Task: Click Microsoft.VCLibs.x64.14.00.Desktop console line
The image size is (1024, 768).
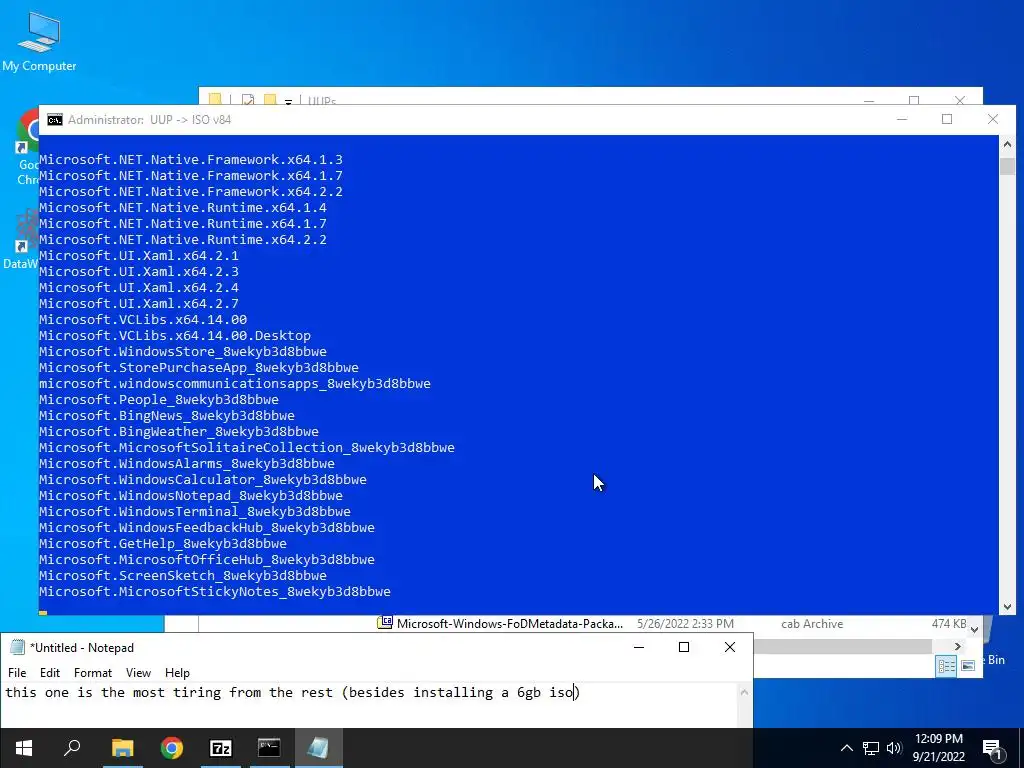Action: point(175,335)
